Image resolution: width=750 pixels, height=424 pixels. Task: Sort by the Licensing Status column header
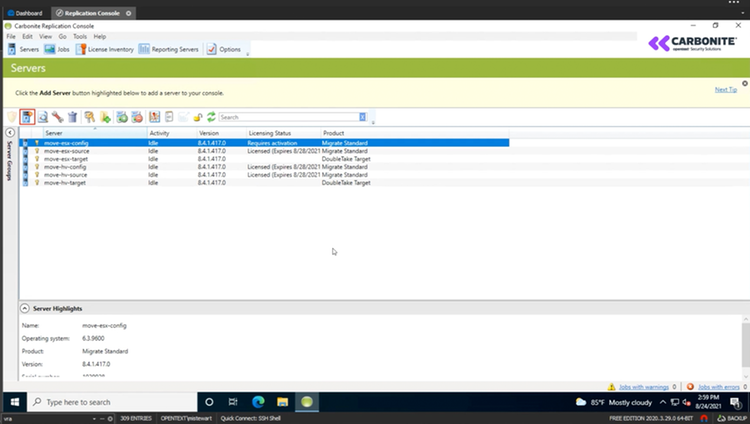pos(283,133)
